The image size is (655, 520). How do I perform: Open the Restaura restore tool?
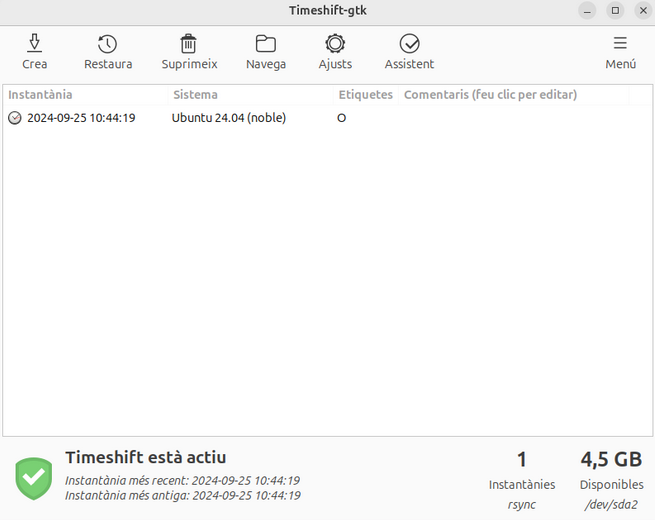(x=108, y=44)
